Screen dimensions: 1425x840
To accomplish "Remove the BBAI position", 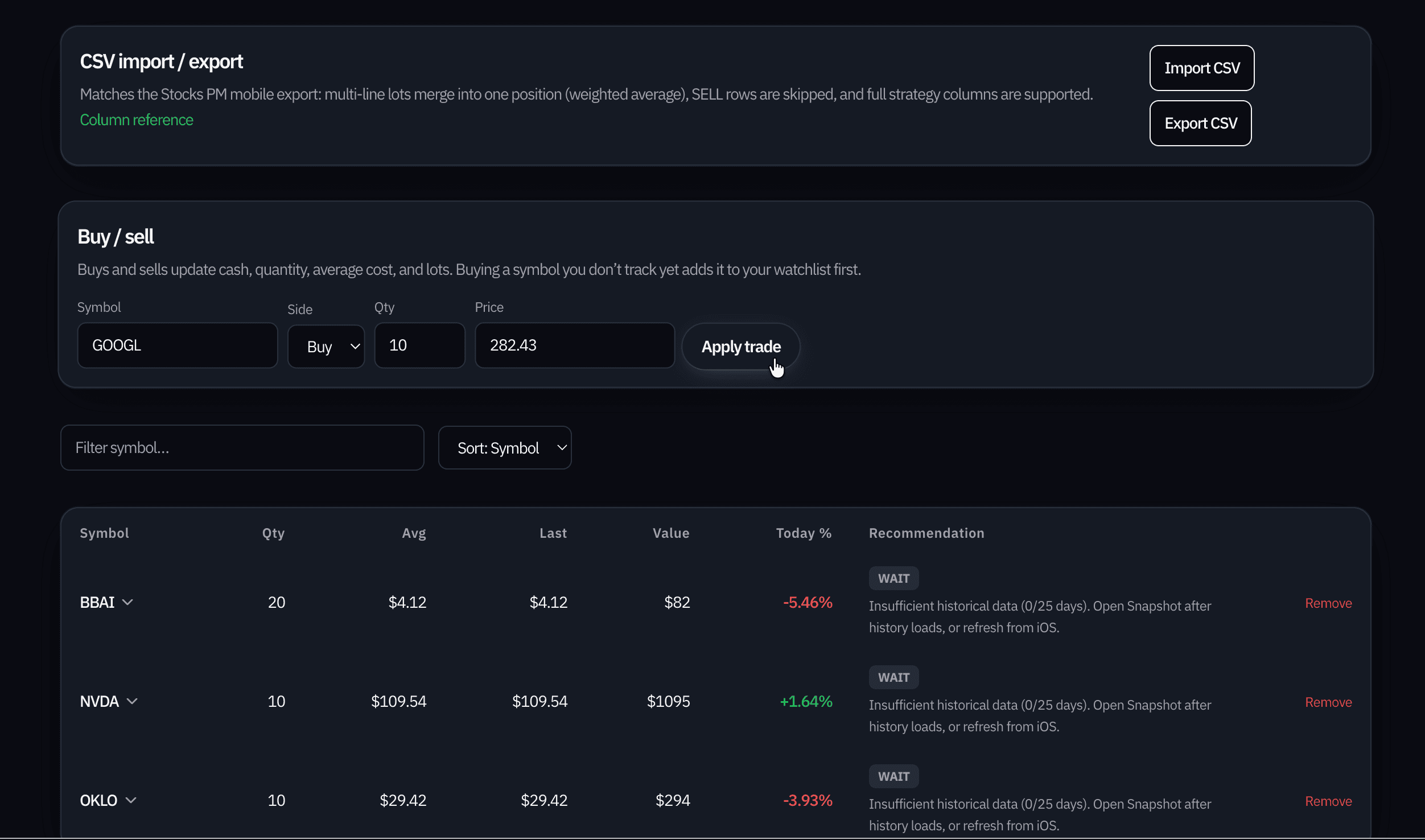I will pyautogui.click(x=1328, y=603).
